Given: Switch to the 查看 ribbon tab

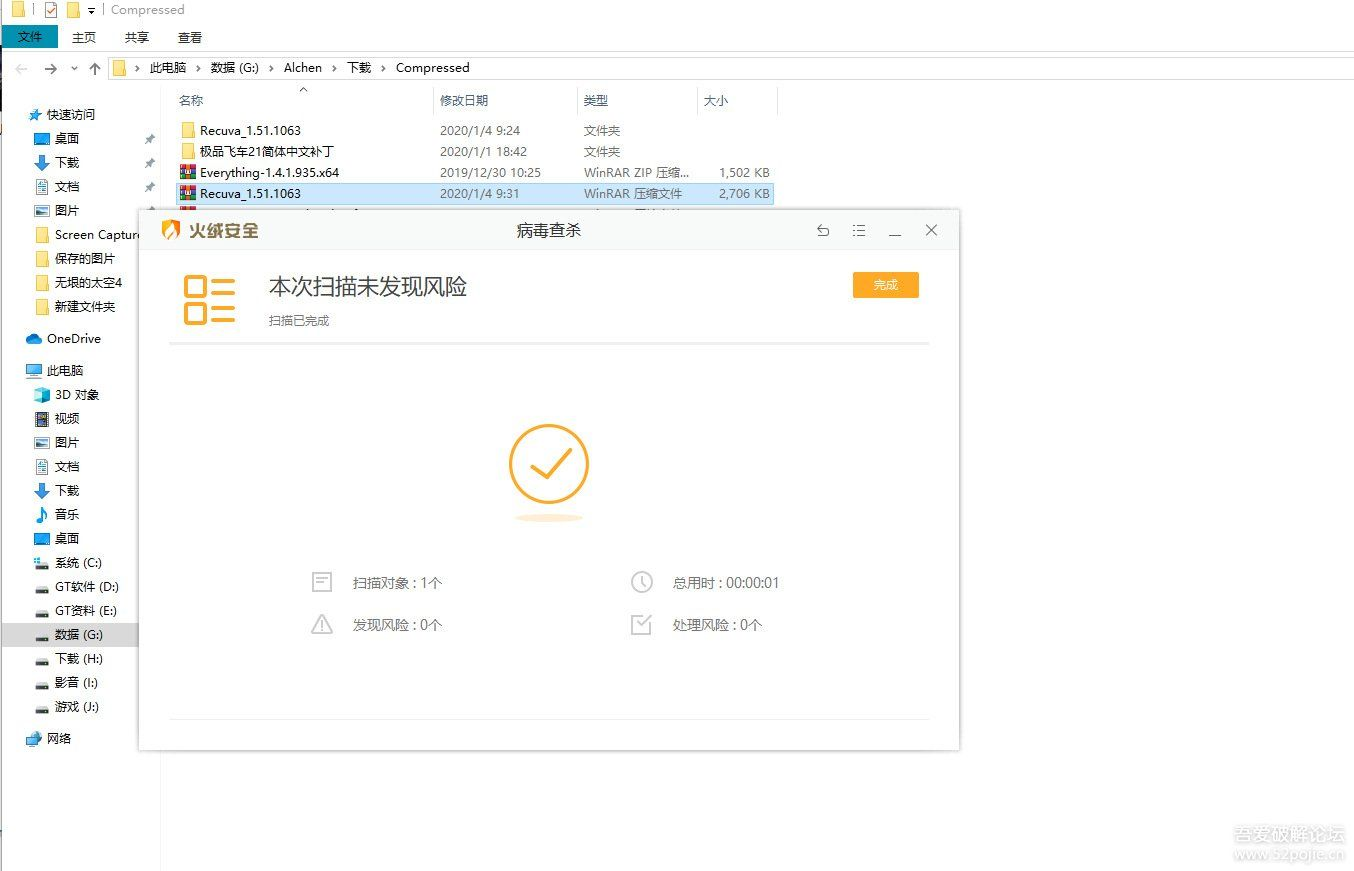Looking at the screenshot, I should [190, 37].
